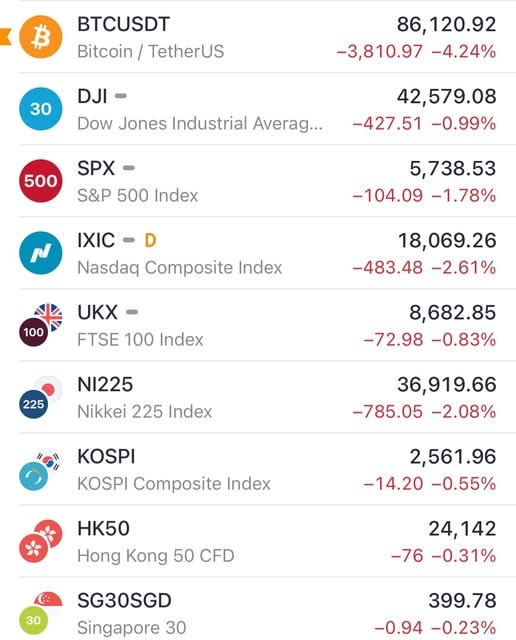Viewport: 516px width, 640px height.
Task: Click the gray status dash beside UKX
Action: (x=132, y=313)
